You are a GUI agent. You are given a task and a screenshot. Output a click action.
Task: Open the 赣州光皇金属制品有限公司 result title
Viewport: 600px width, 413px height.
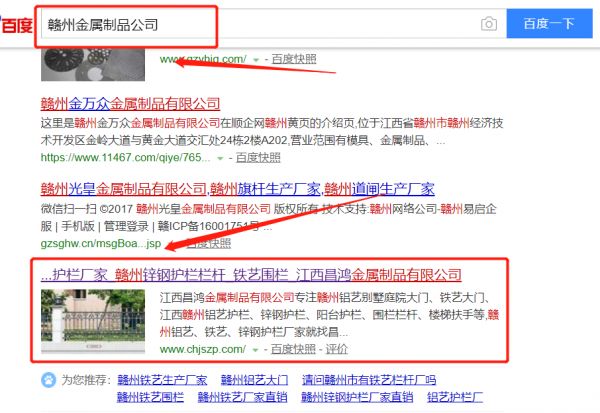pos(236,188)
